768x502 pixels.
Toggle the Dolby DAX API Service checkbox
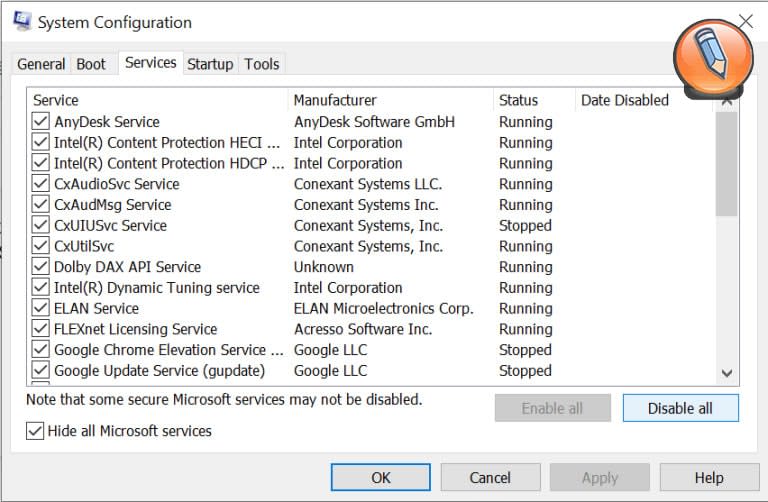coord(40,267)
